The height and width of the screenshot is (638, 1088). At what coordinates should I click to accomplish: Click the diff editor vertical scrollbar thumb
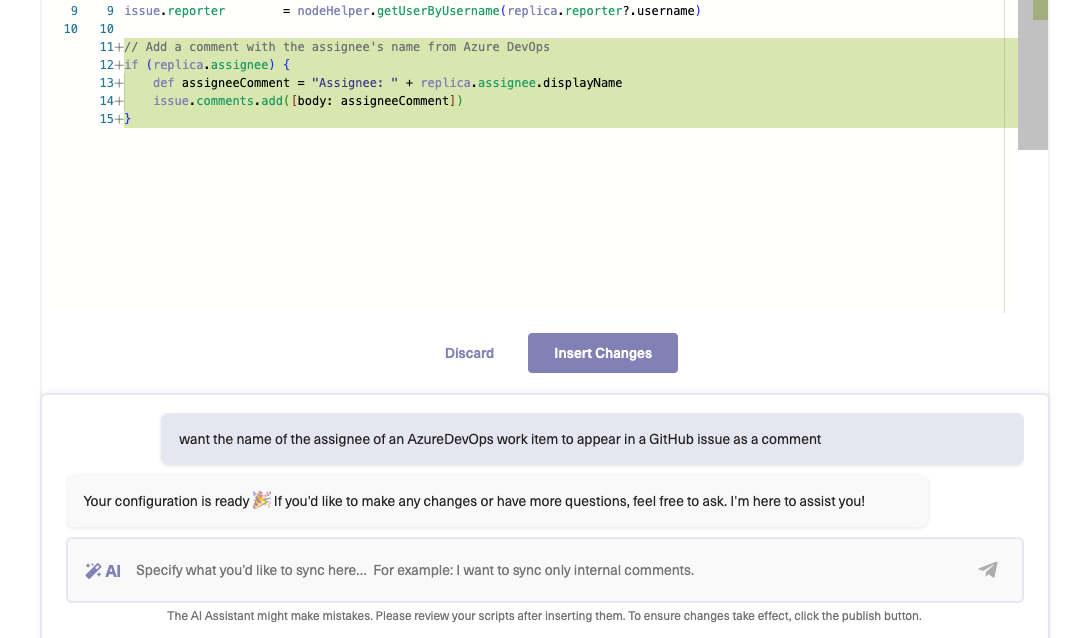pyautogui.click(x=1032, y=75)
